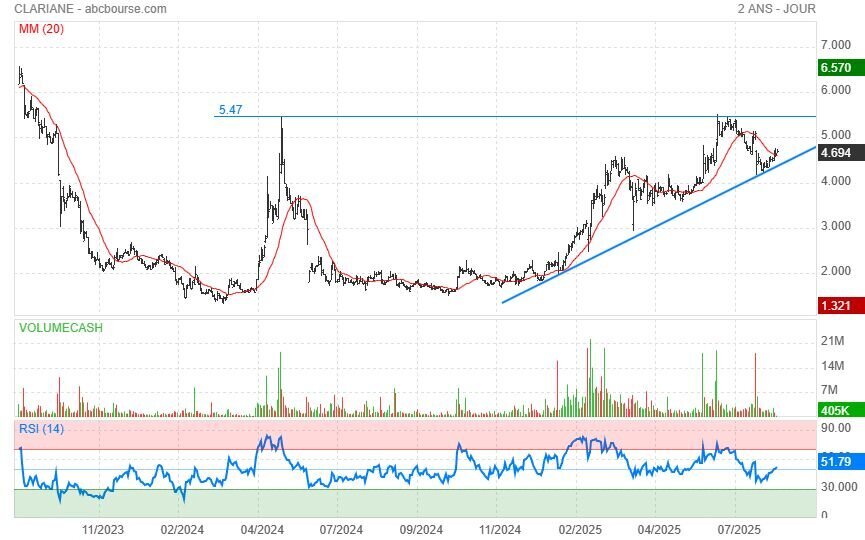The width and height of the screenshot is (865, 540).
Task: Click the black 4.694 current price tag
Action: pos(834,153)
